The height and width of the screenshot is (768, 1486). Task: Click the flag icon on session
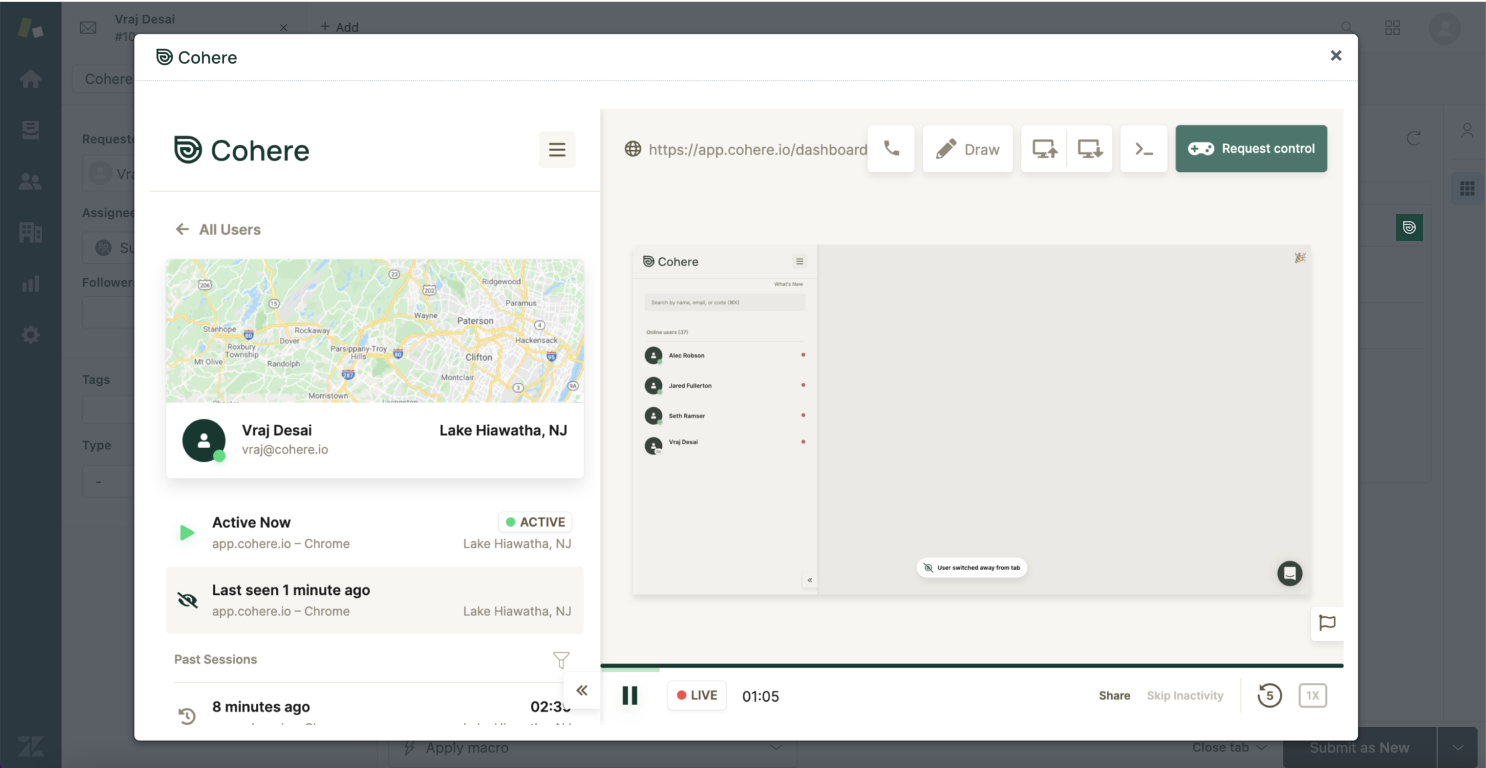coord(1327,623)
